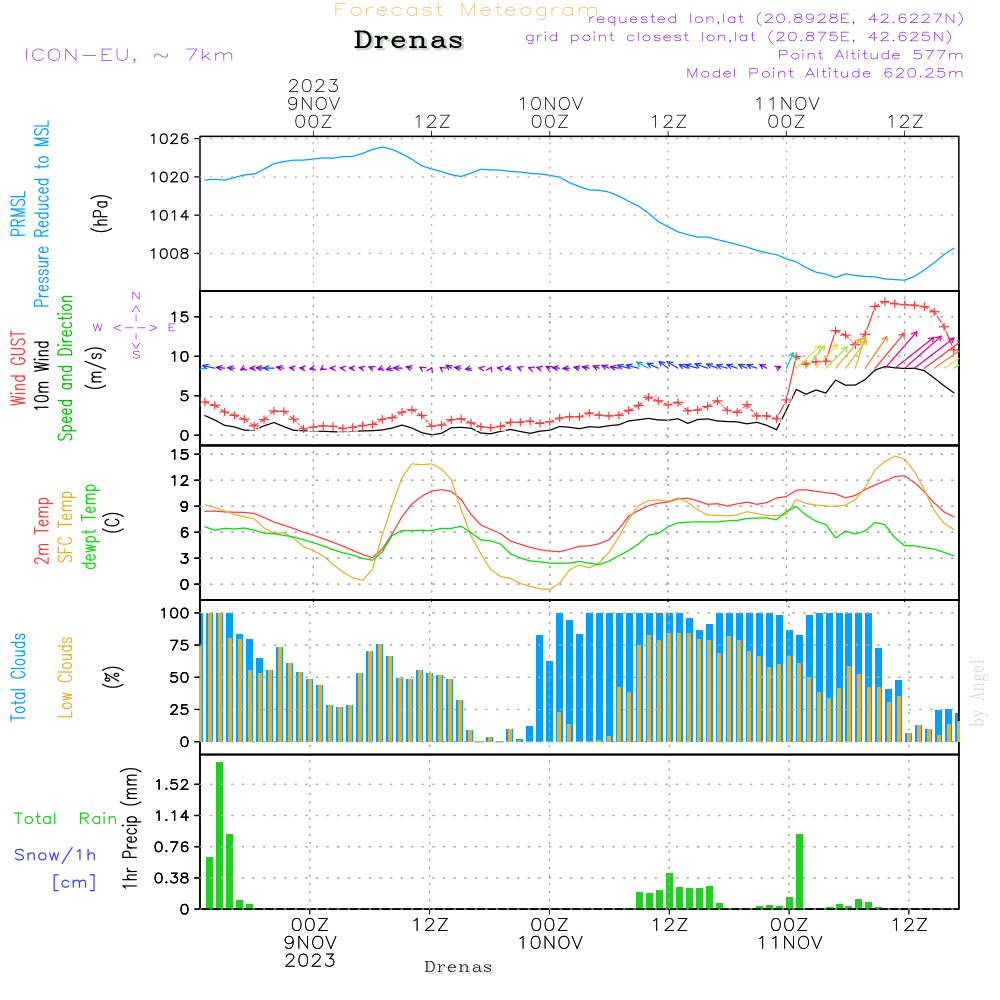Image resolution: width=1000 pixels, height=1000 pixels.
Task: Click the peak of the pressure curve
Action: click(x=382, y=147)
